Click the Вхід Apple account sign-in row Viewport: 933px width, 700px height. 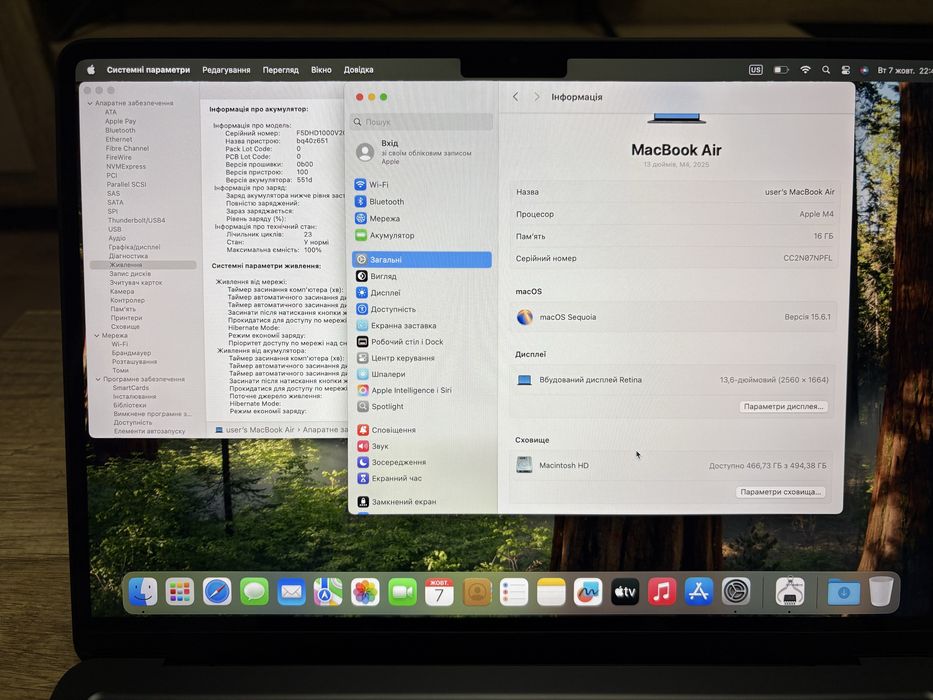coord(421,152)
